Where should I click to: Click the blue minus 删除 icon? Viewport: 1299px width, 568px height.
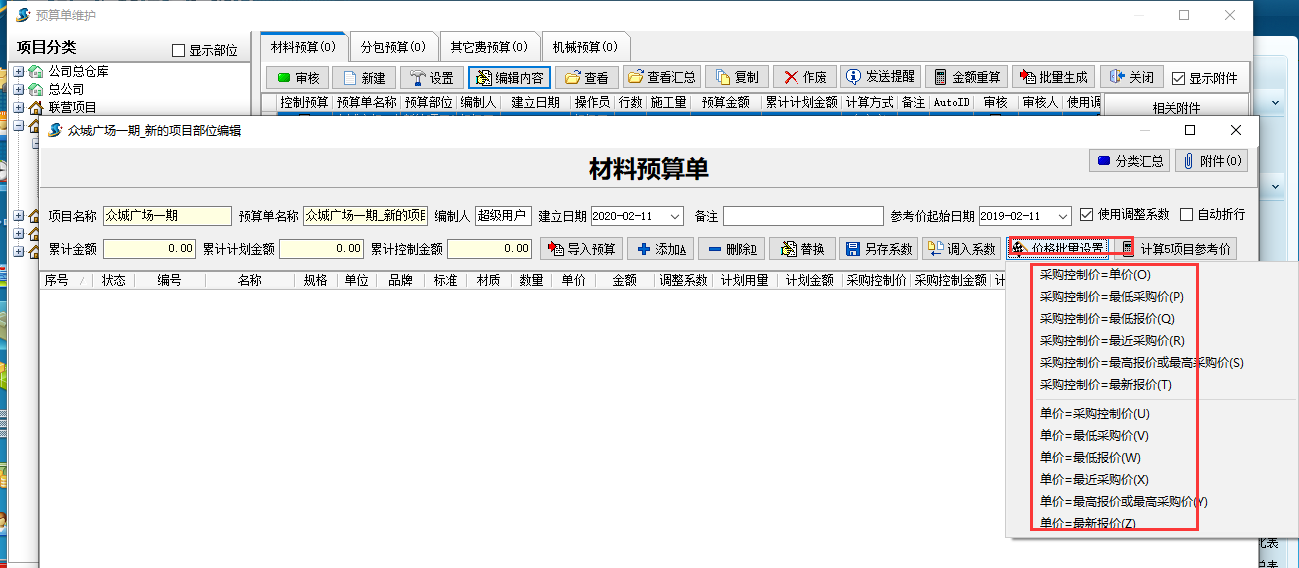716,249
